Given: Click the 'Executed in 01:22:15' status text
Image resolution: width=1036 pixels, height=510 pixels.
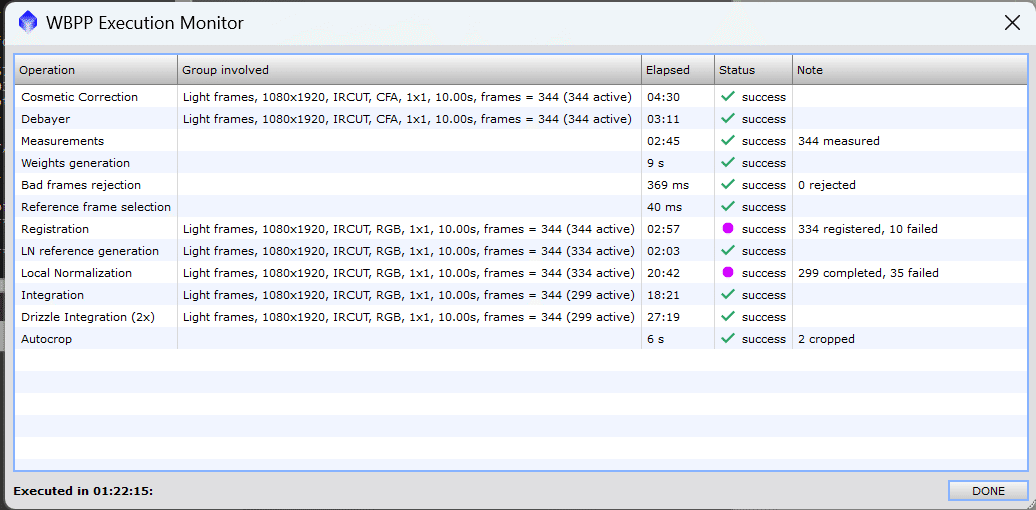Looking at the screenshot, I should [83, 491].
